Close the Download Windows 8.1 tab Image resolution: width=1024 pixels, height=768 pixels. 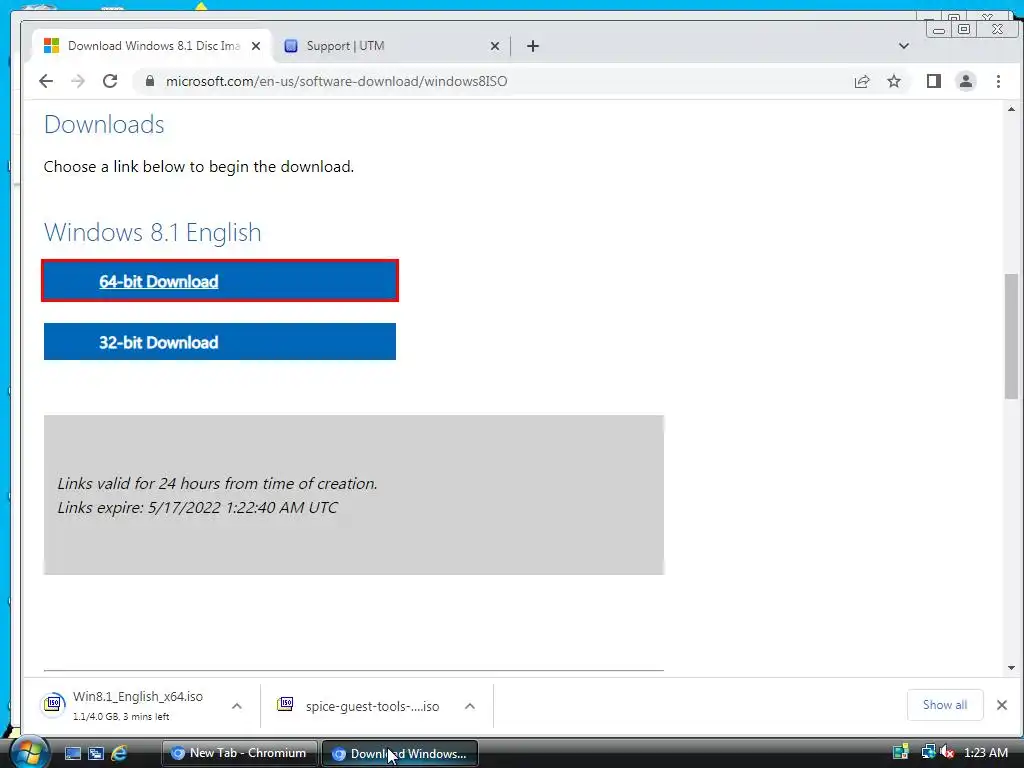click(x=256, y=46)
